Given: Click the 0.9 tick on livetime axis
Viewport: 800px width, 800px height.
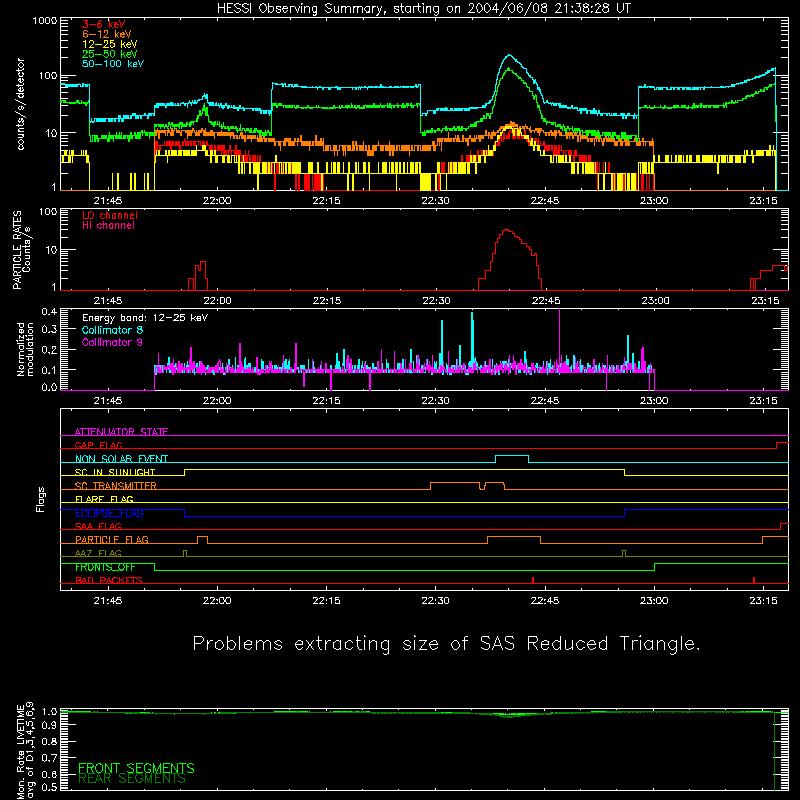Looking at the screenshot, I should pyautogui.click(x=49, y=724).
